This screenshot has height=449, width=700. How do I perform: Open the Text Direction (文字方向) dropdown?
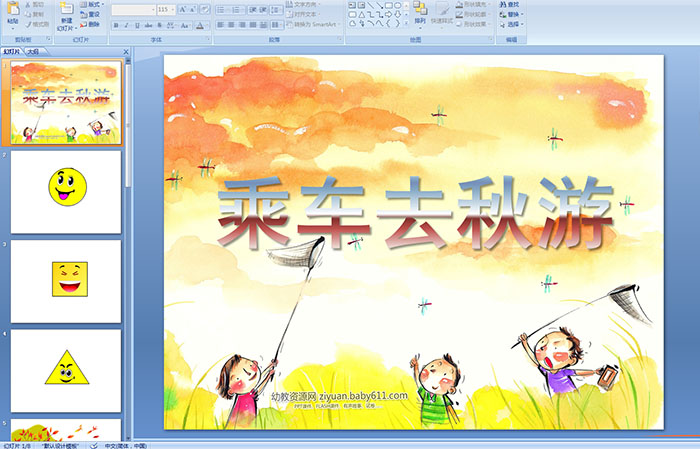point(303,4)
